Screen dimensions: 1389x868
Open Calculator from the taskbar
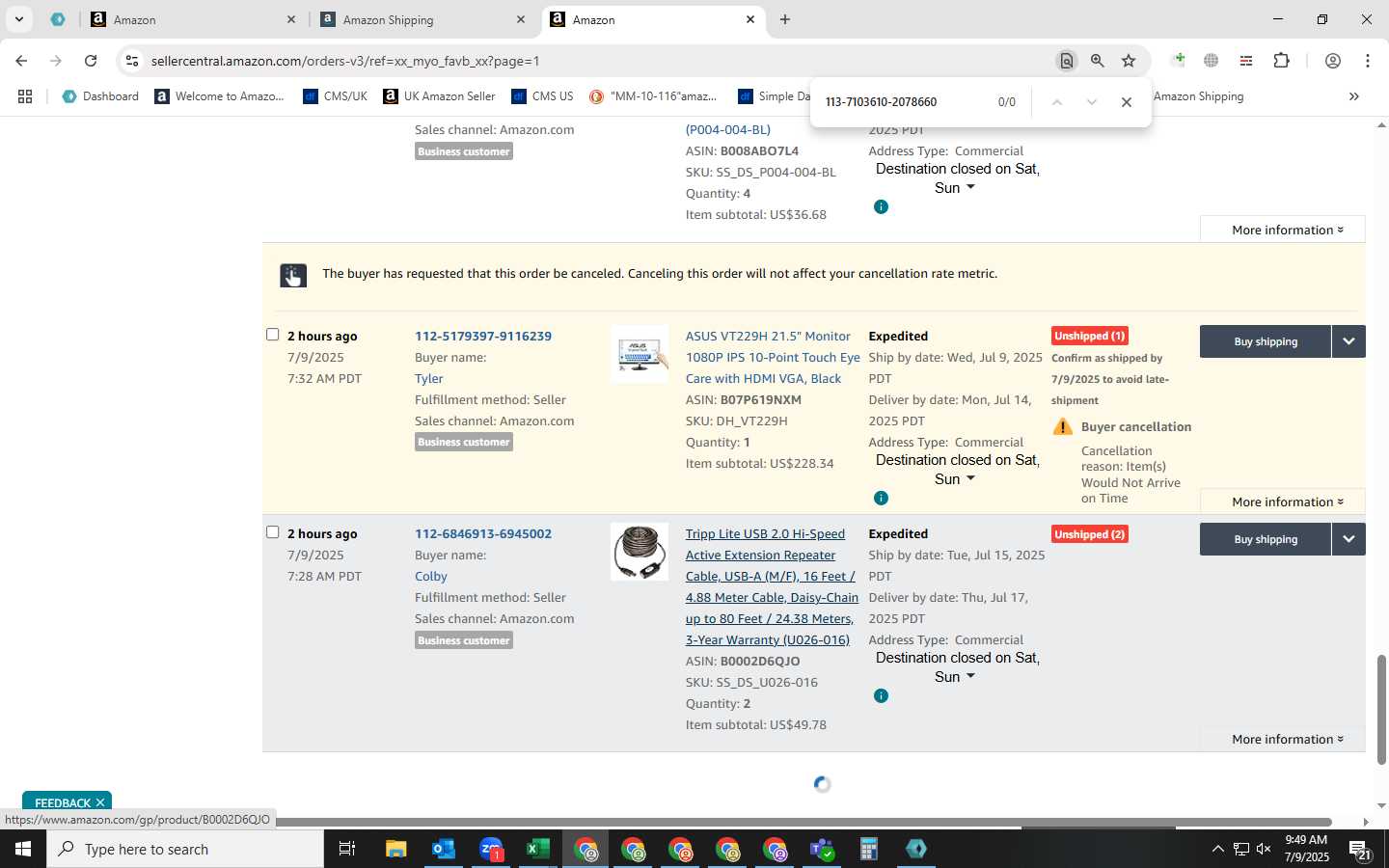pyautogui.click(x=868, y=849)
